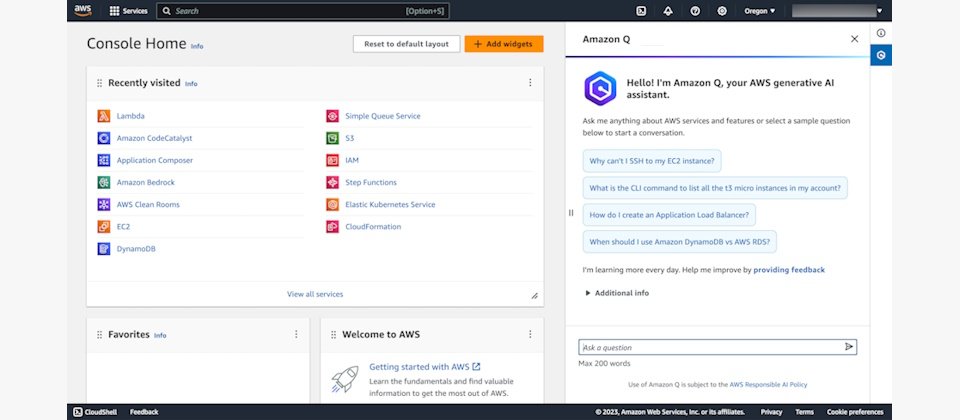Open the Oregon region dropdown
This screenshot has height=420, width=960.
click(x=759, y=11)
